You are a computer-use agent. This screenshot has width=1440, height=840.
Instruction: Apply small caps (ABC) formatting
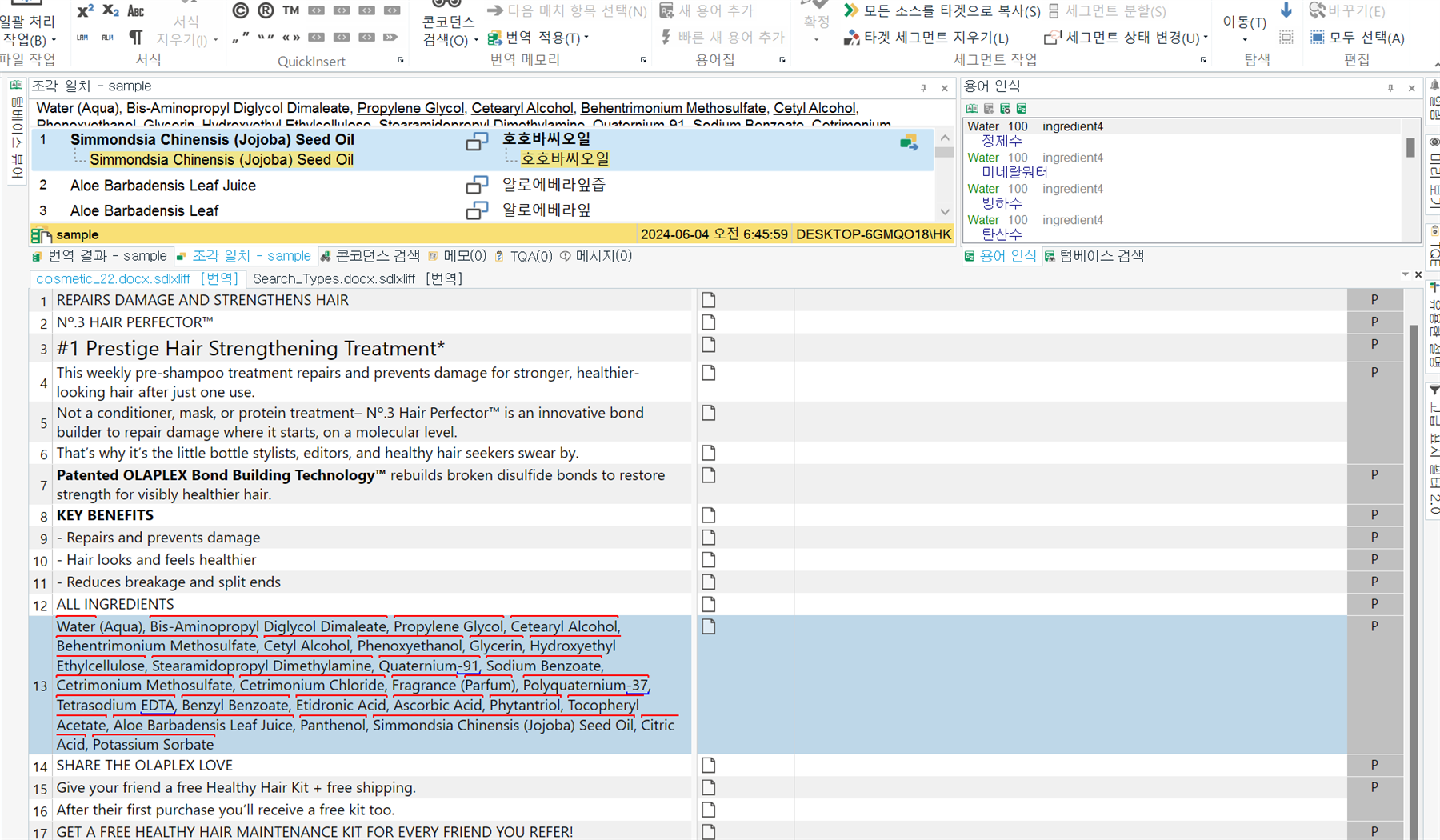[136, 11]
